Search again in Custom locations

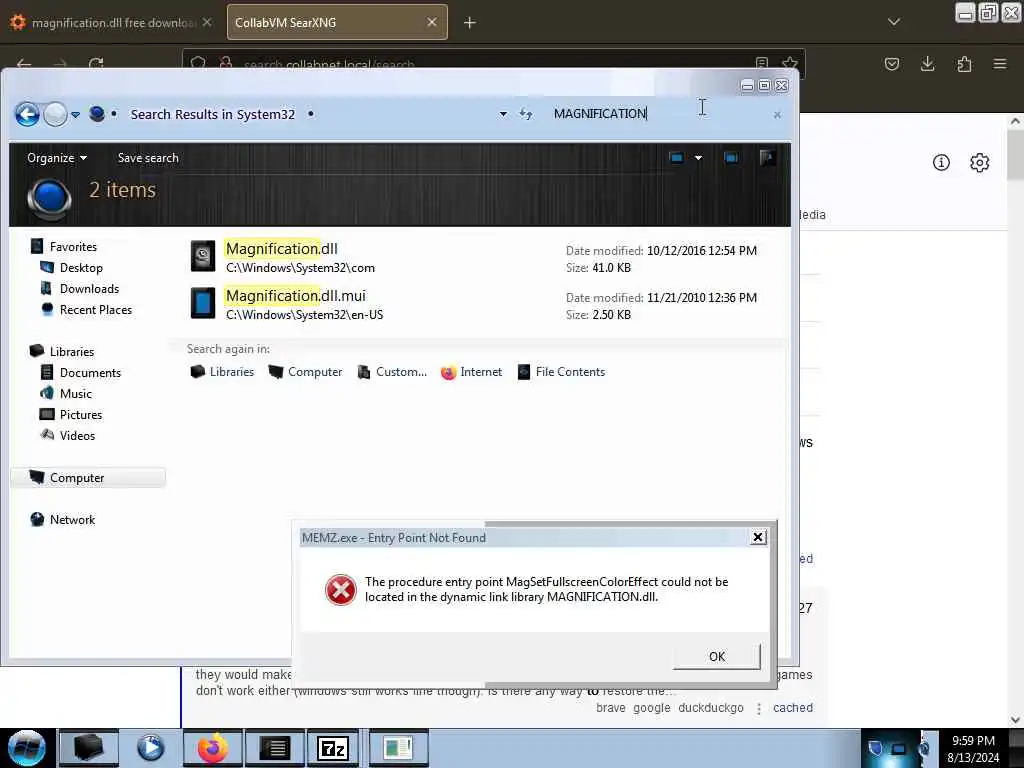tap(392, 372)
